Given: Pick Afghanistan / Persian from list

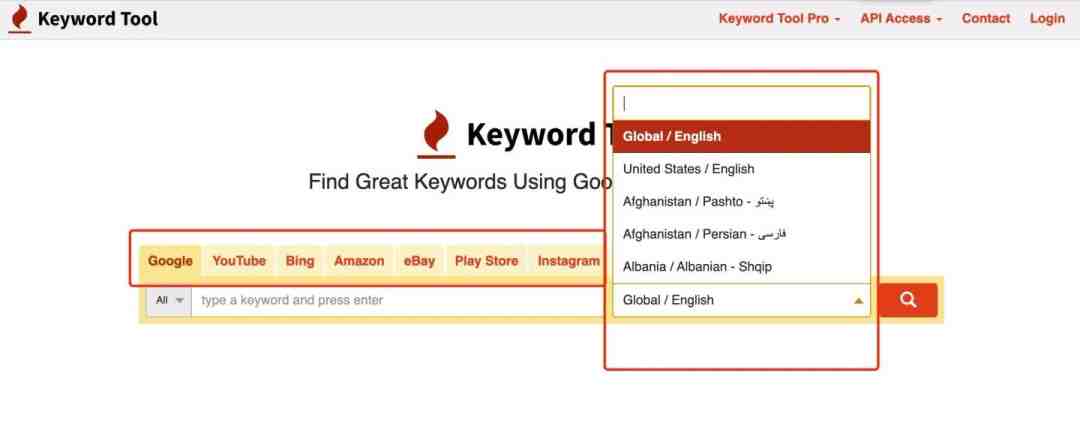Looking at the screenshot, I should [741, 234].
